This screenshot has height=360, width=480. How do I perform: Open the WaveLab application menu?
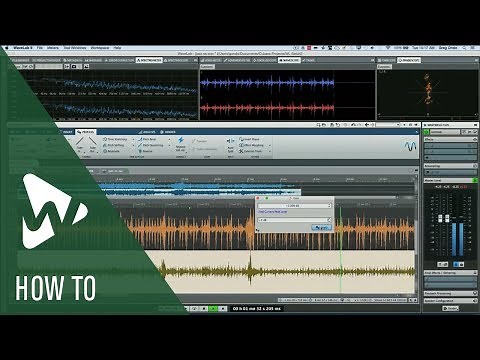23,48
